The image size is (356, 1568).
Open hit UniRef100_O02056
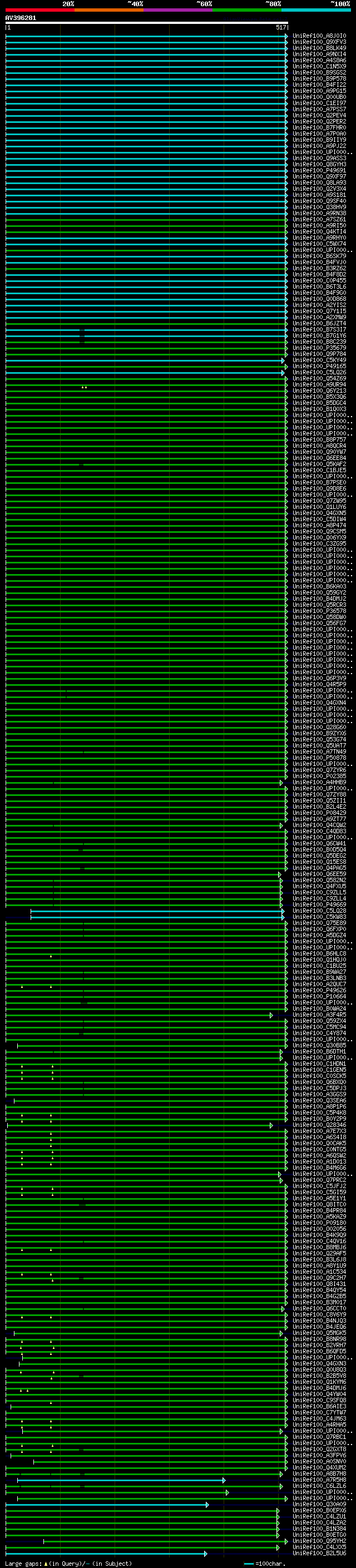tap(319, 1229)
